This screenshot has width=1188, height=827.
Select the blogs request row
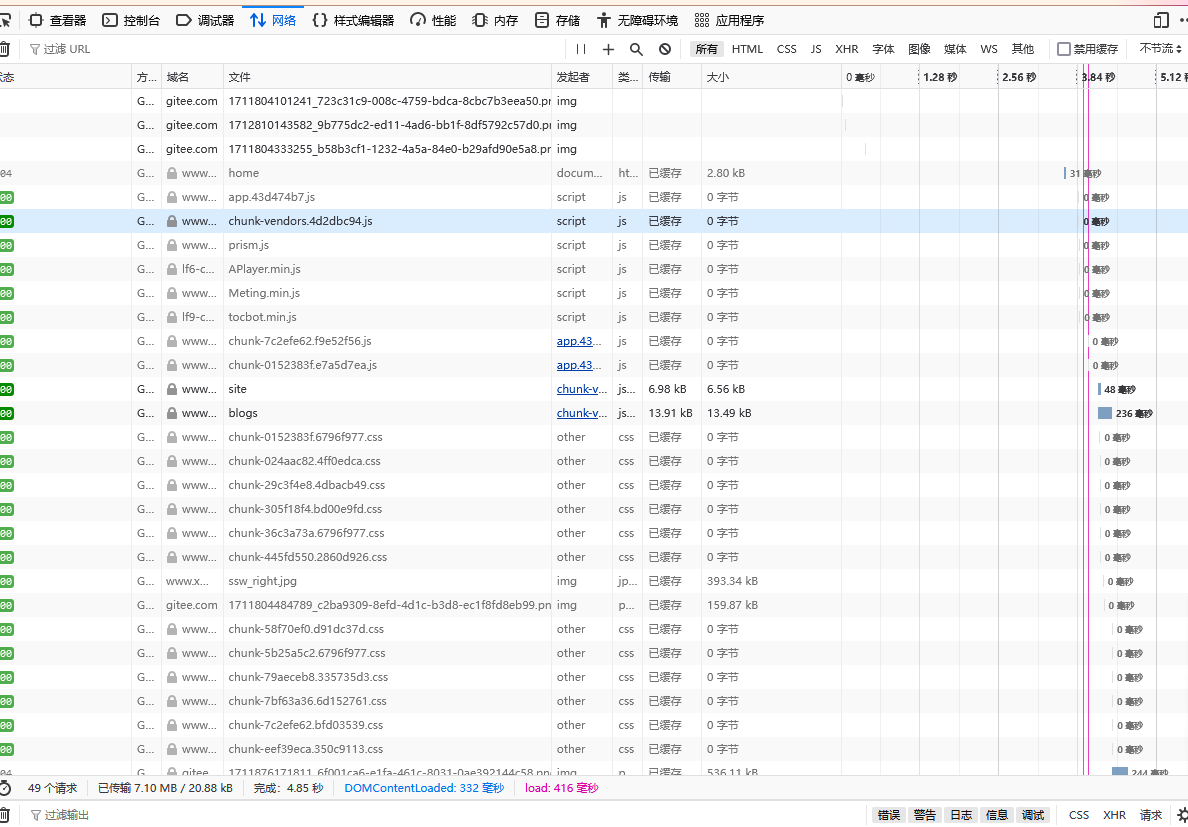[594, 413]
